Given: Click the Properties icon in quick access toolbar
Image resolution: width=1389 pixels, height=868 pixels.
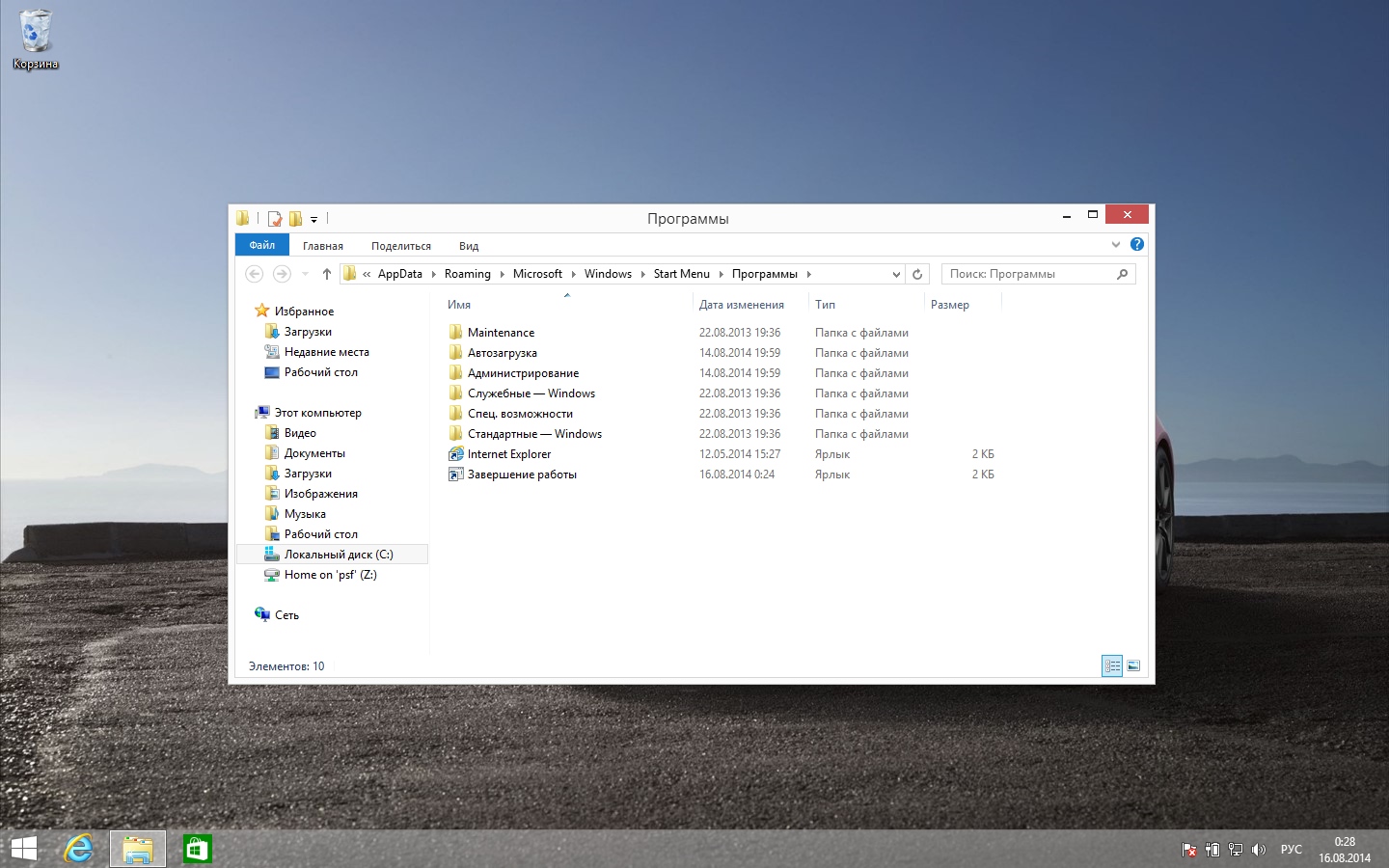Looking at the screenshot, I should pyautogui.click(x=275, y=219).
